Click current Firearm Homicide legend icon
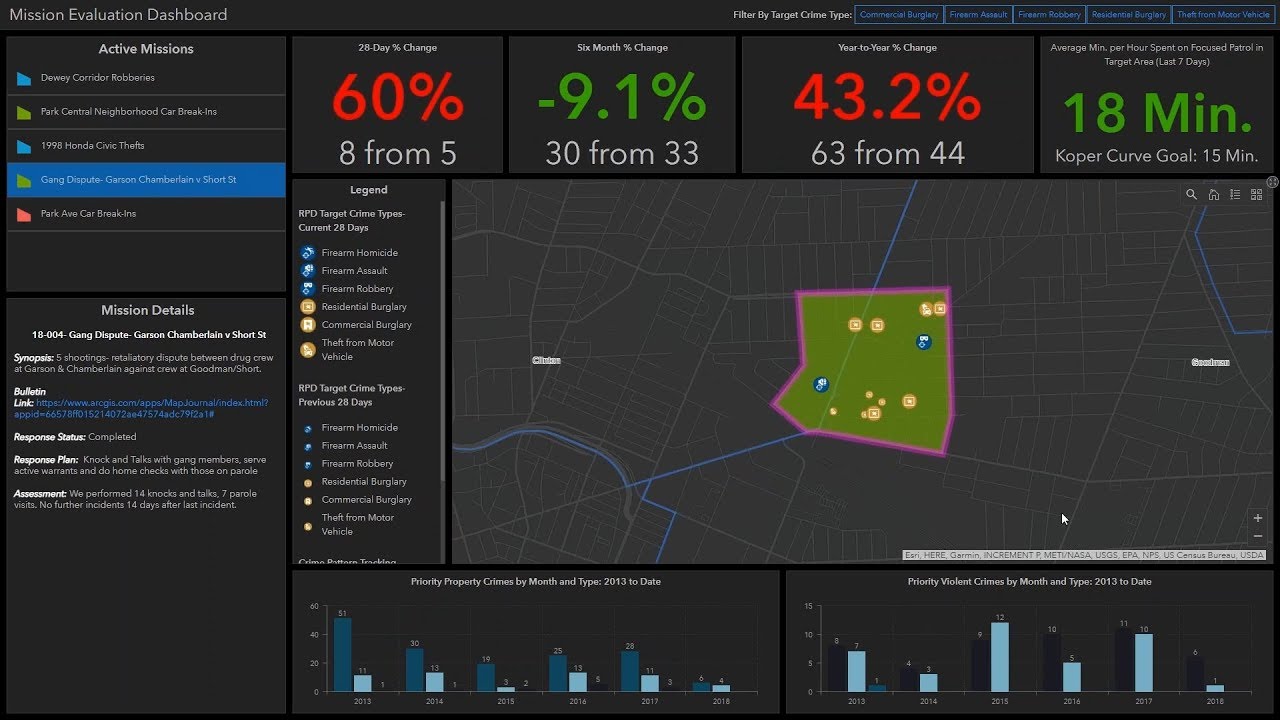This screenshot has height=720, width=1280. tap(308, 253)
